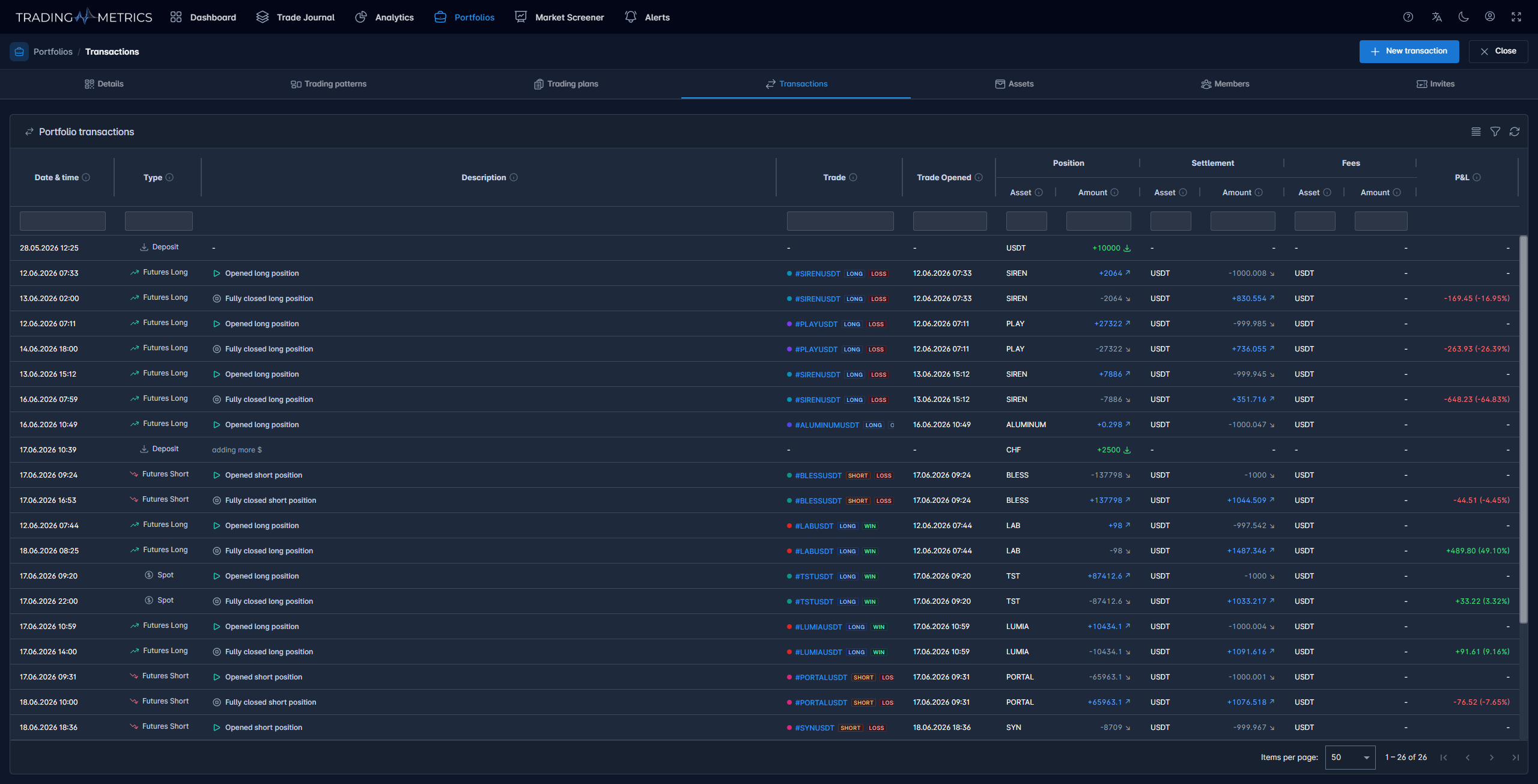Open the Trade Journal menu

pos(295,17)
